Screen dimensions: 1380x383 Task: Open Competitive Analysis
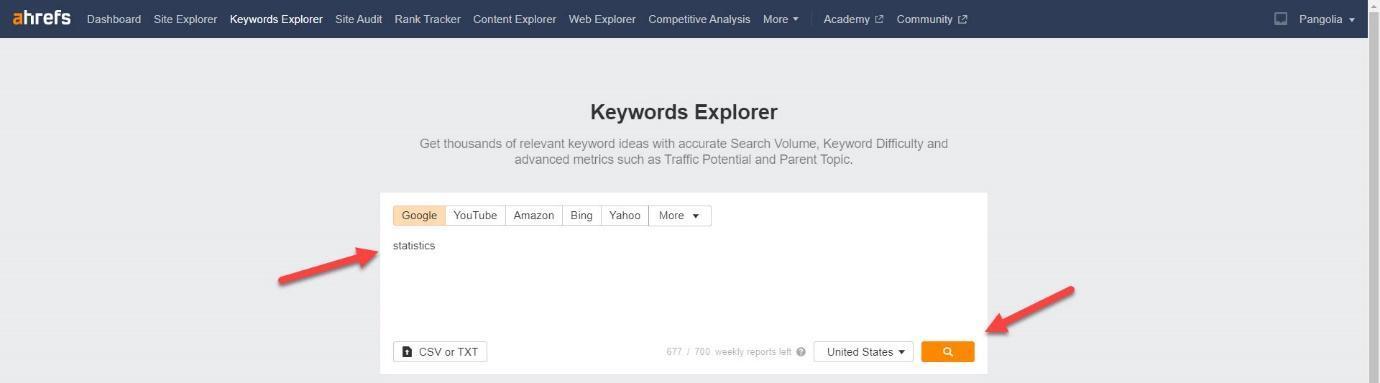pos(699,19)
